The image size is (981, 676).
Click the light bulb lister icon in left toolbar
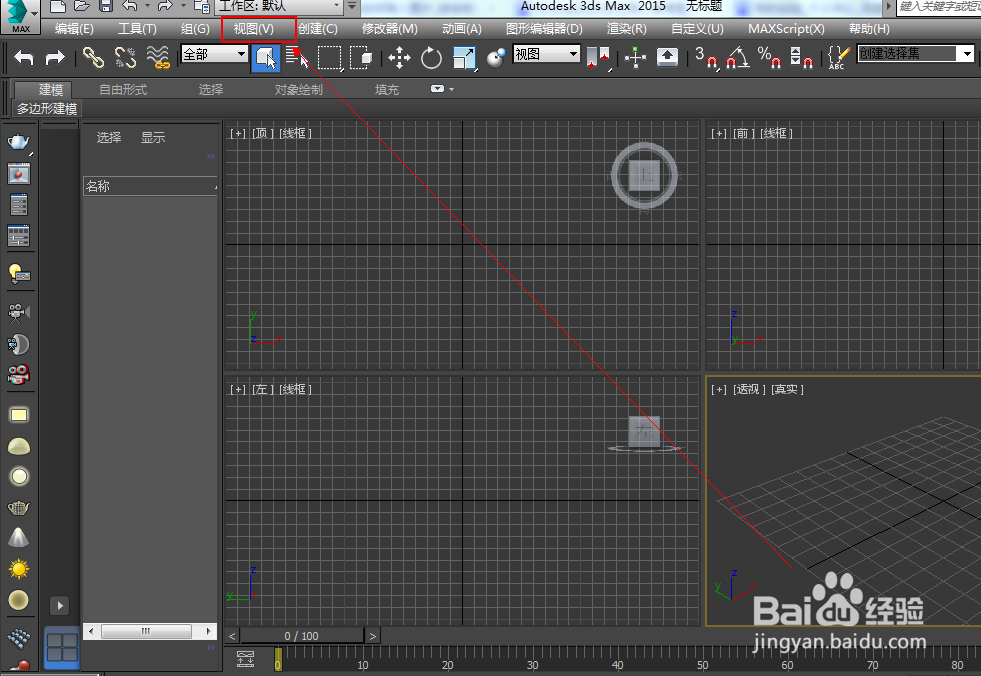coord(19,274)
